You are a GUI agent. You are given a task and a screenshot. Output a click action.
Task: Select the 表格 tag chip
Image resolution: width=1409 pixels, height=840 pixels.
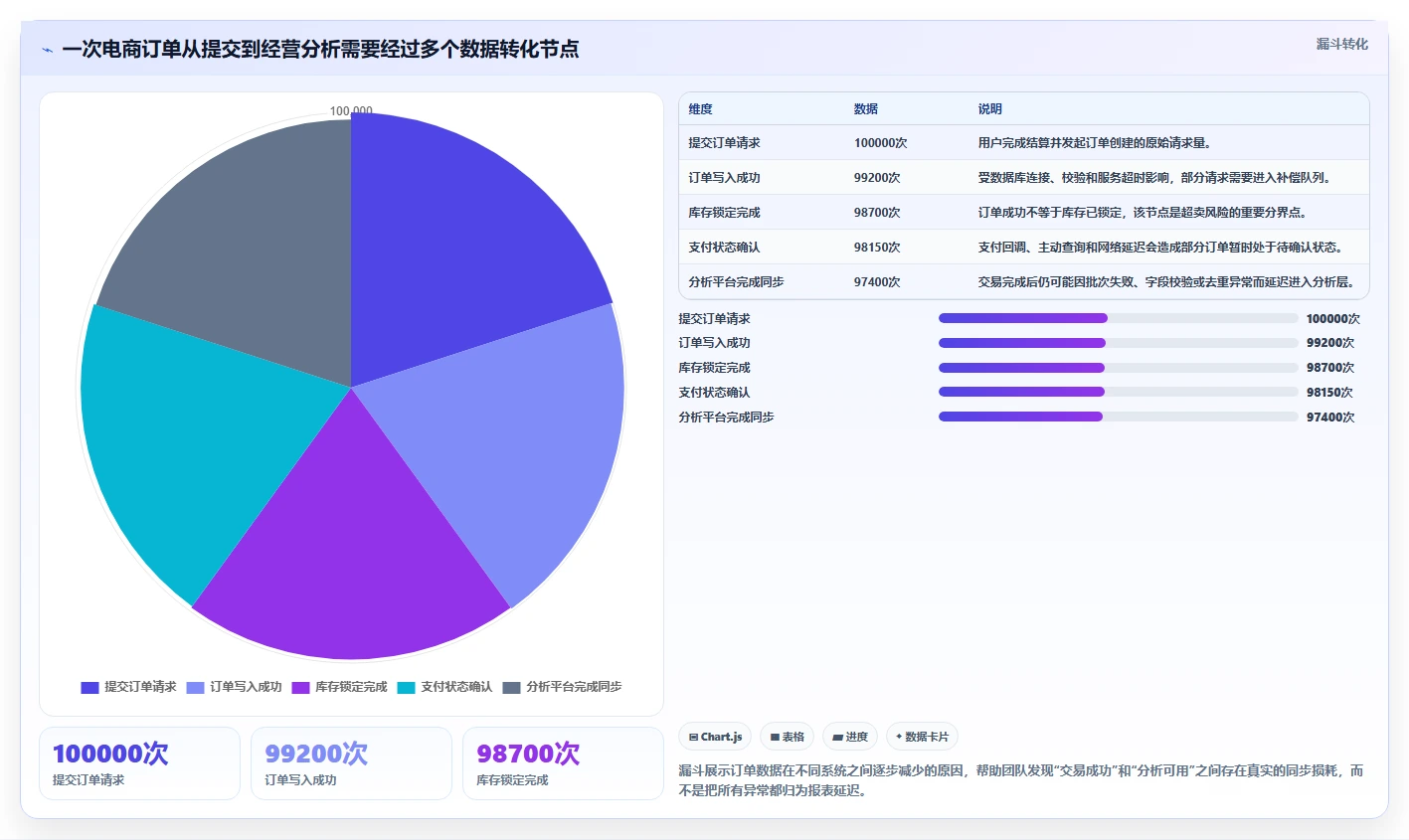pos(787,737)
